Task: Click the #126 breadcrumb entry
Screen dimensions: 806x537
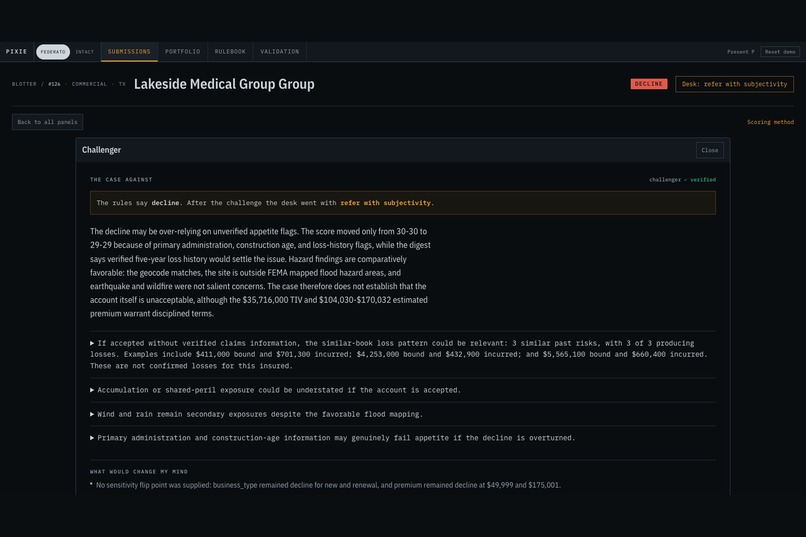Action: (54, 84)
